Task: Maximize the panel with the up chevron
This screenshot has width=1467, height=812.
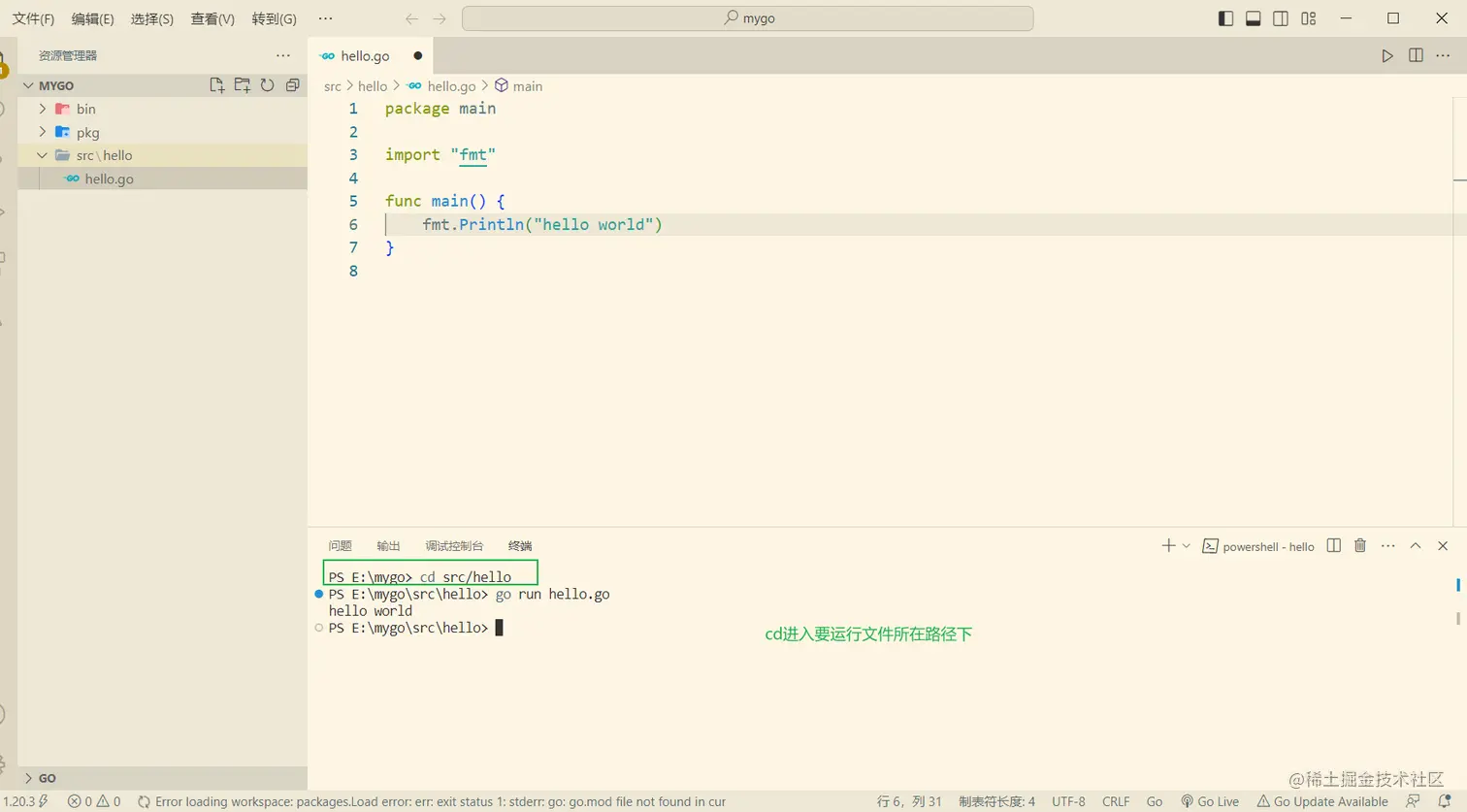Action: (1416, 546)
